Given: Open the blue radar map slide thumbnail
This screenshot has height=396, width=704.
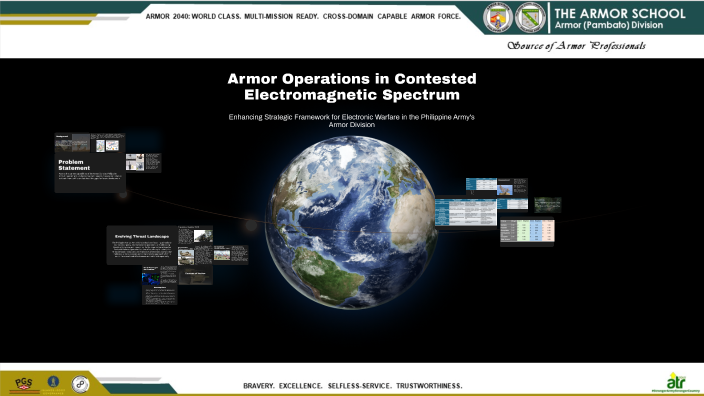Looking at the screenshot, I should coord(159,275).
